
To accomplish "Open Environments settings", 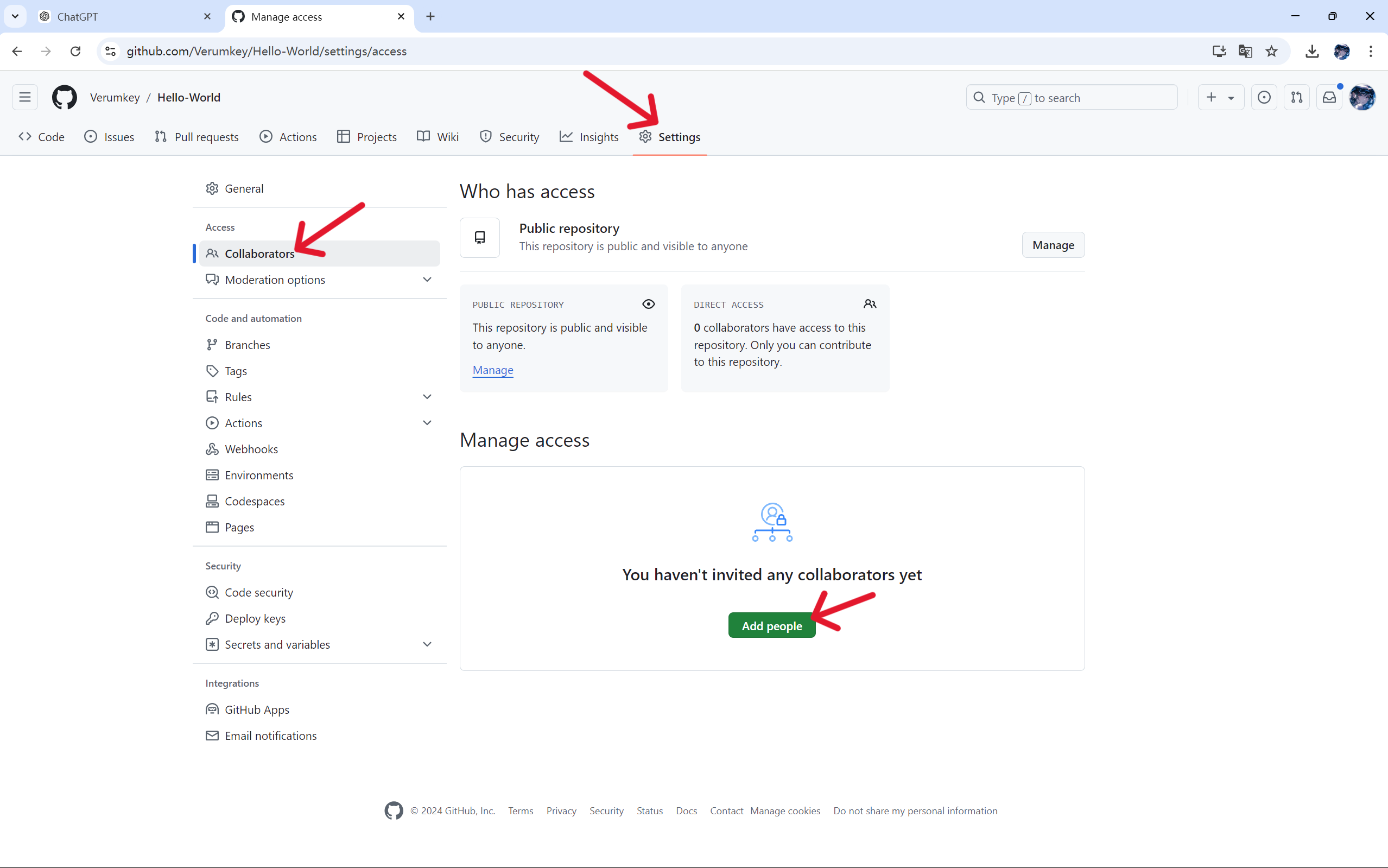I will [320, 475].
